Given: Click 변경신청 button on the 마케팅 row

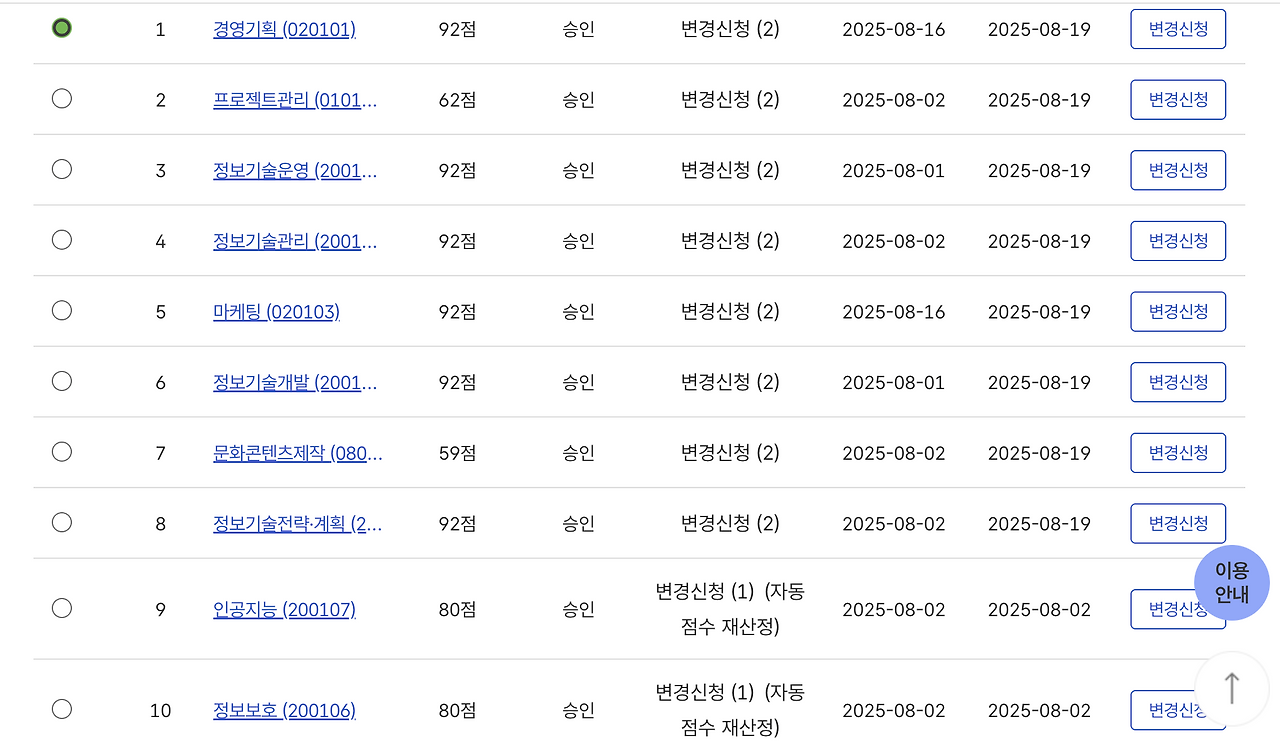Looking at the screenshot, I should 1177,311.
